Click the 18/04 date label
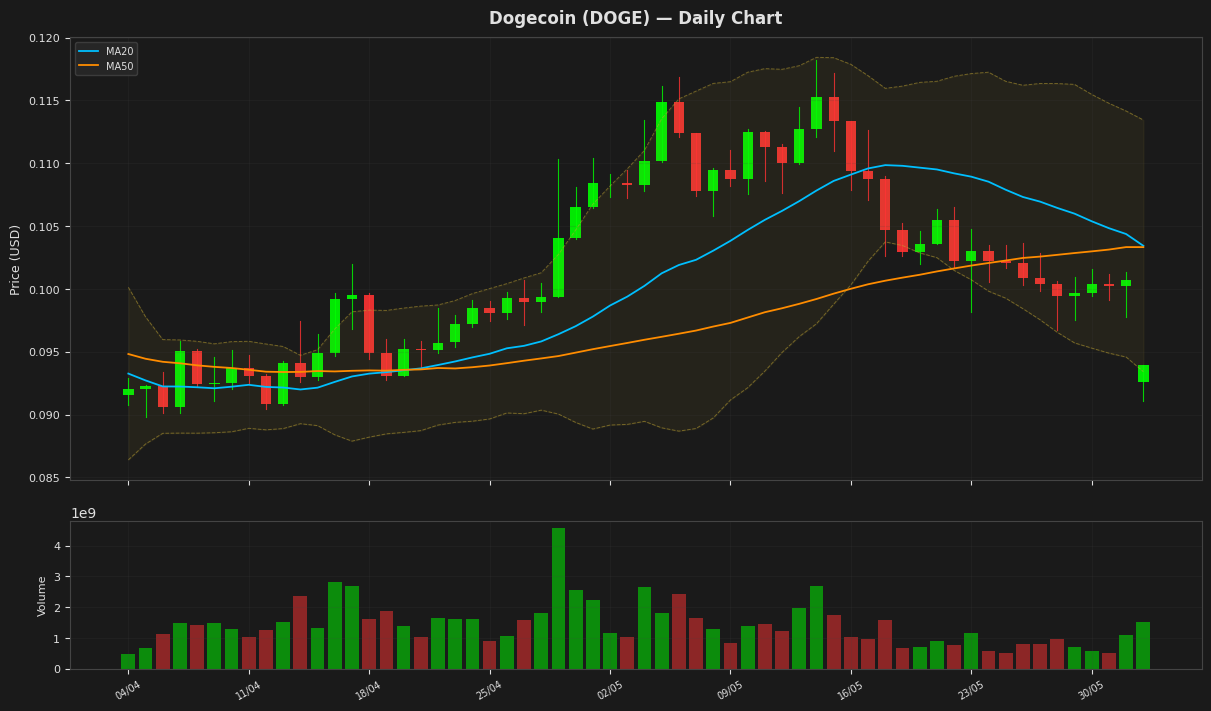This screenshot has height=711, width=1211. pyautogui.click(x=369, y=690)
